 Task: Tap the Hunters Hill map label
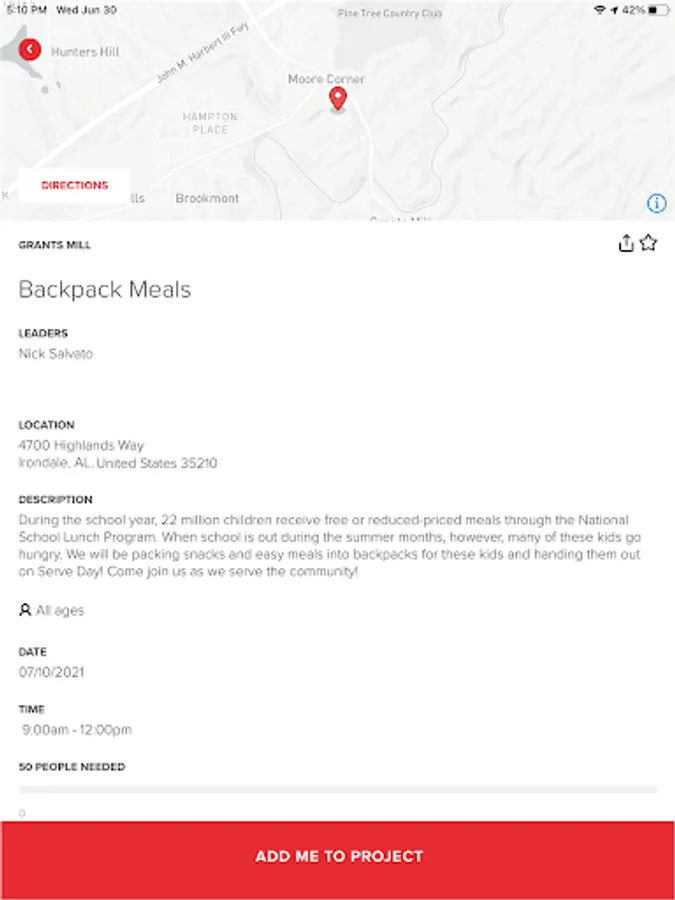85,52
